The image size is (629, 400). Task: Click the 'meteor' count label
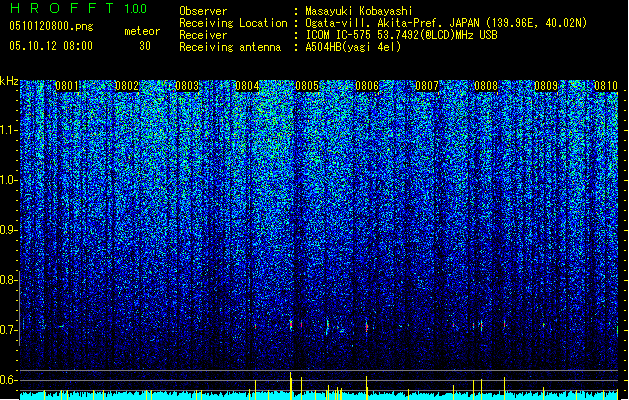pyautogui.click(x=142, y=31)
